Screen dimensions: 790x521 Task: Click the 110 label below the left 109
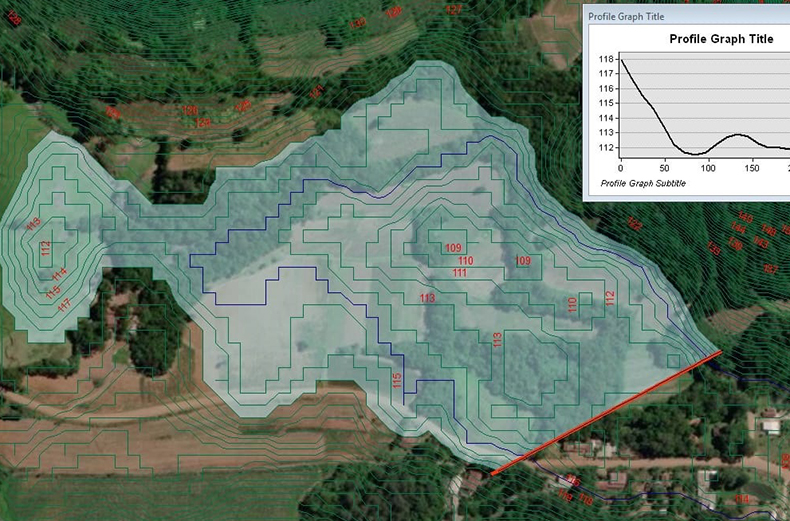[465, 261]
